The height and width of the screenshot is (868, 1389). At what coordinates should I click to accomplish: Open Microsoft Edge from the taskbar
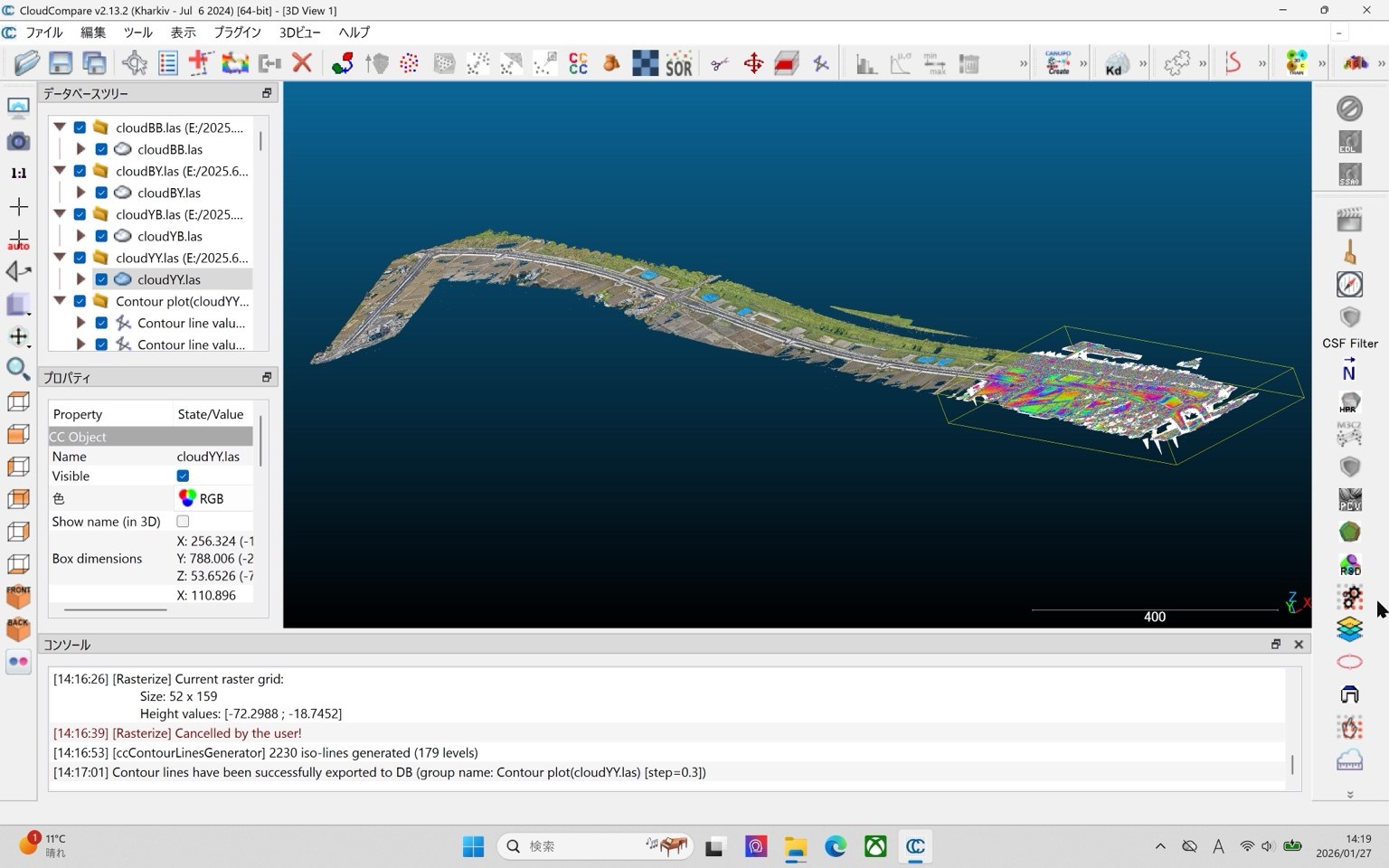tap(836, 846)
